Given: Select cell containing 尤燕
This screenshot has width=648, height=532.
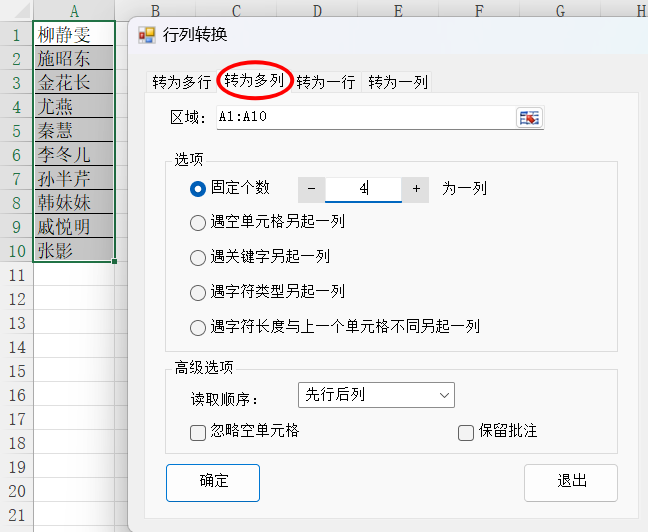Looking at the screenshot, I should point(74,106).
